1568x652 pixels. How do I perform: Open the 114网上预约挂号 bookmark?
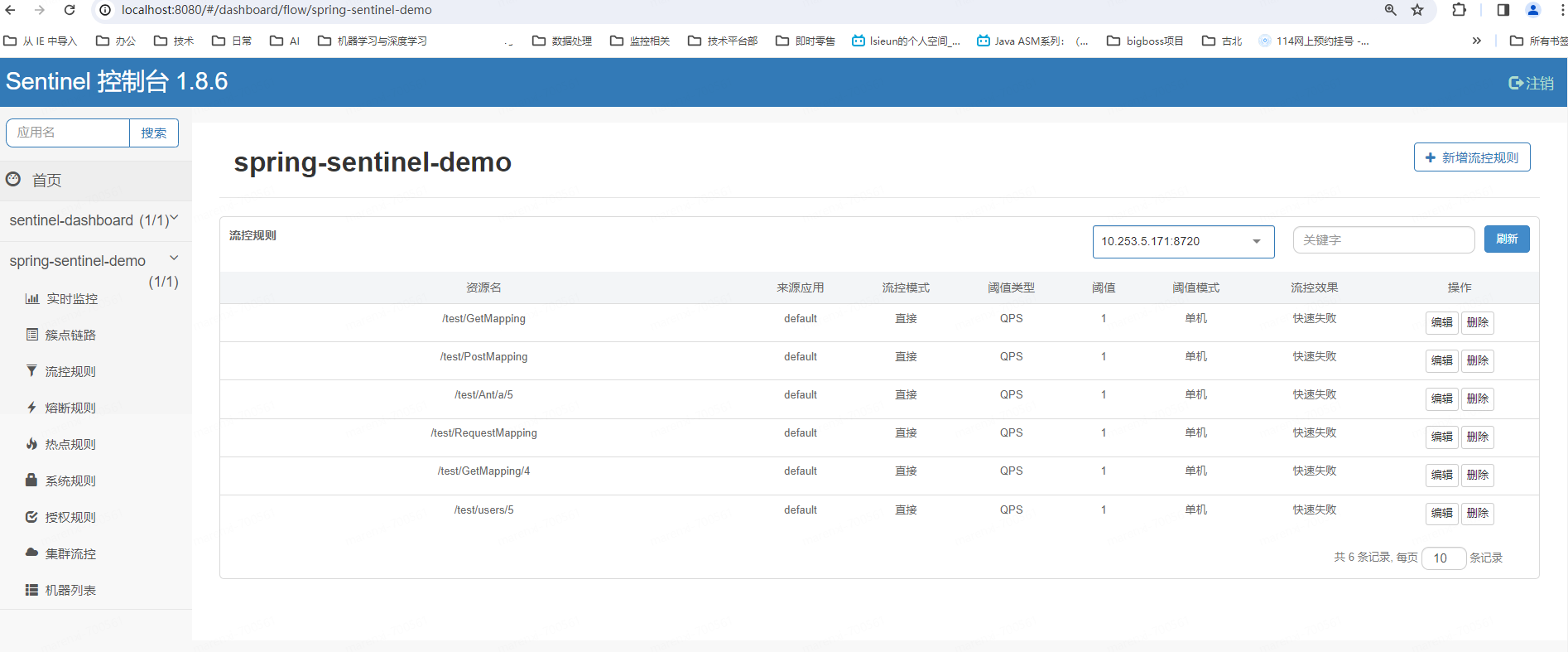[1313, 41]
